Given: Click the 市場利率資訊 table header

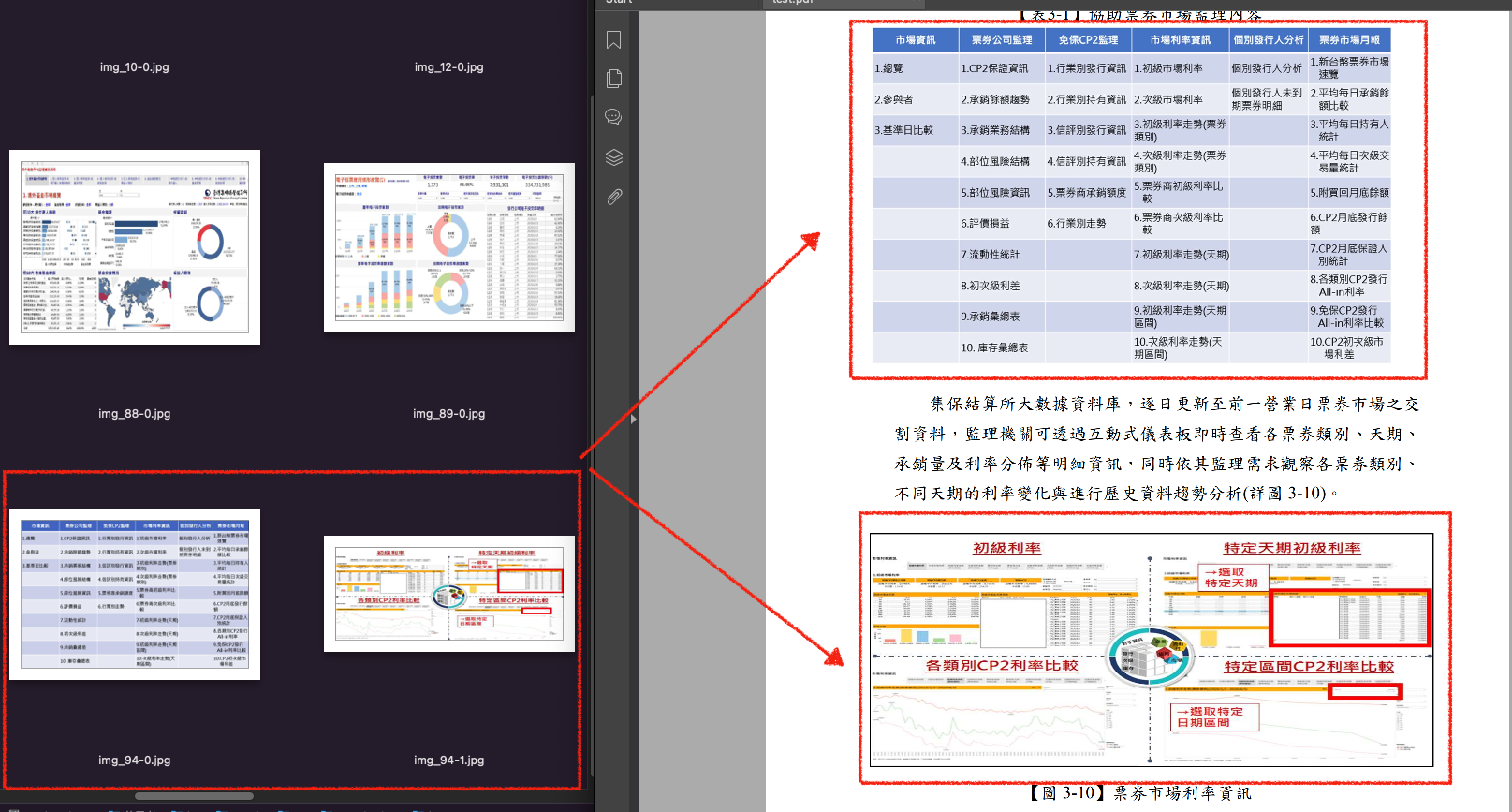Looking at the screenshot, I should pos(1180,39).
